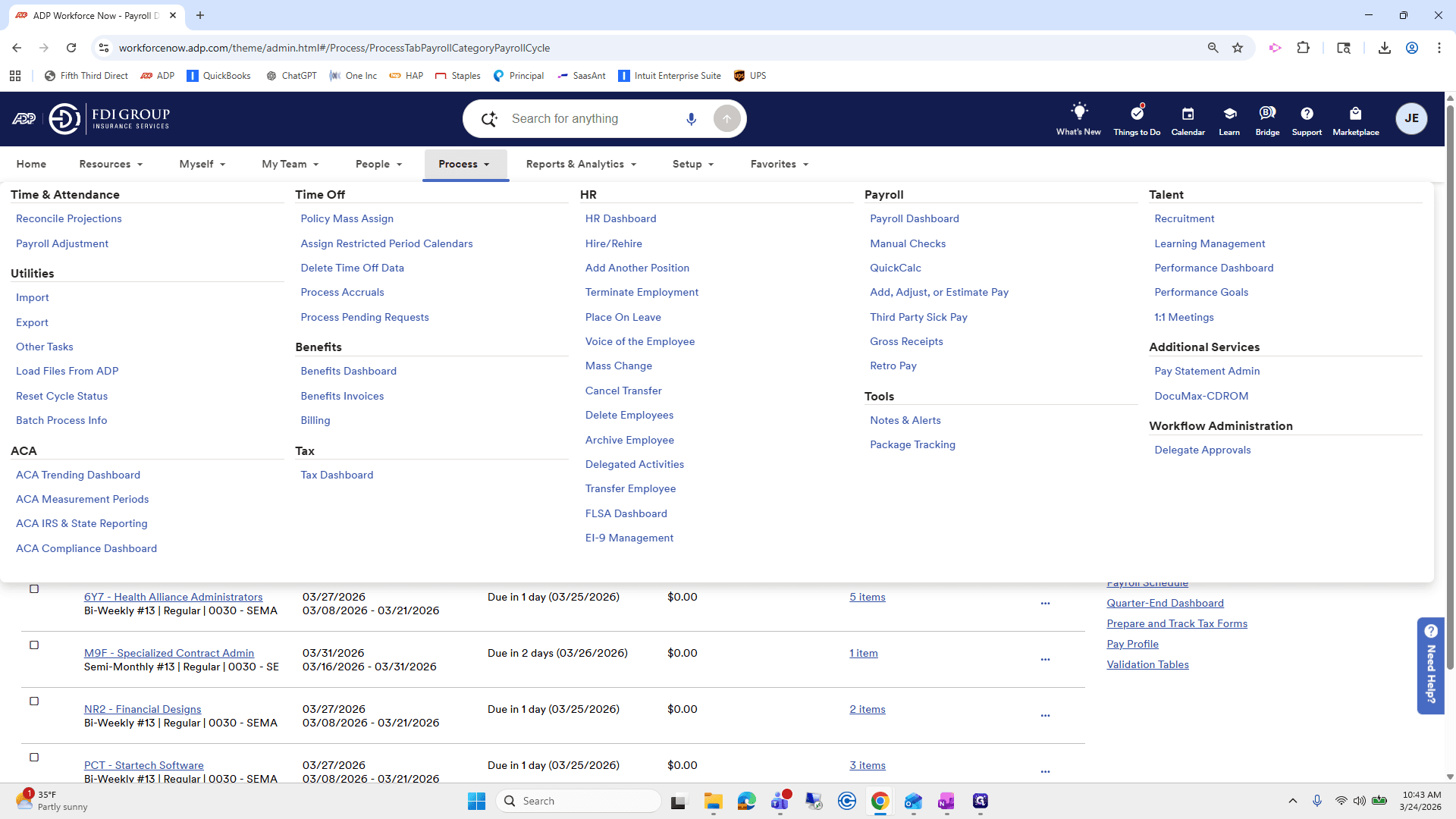Open Payroll Dashboard from Payroll section
This screenshot has height=819, width=1456.
[914, 218]
